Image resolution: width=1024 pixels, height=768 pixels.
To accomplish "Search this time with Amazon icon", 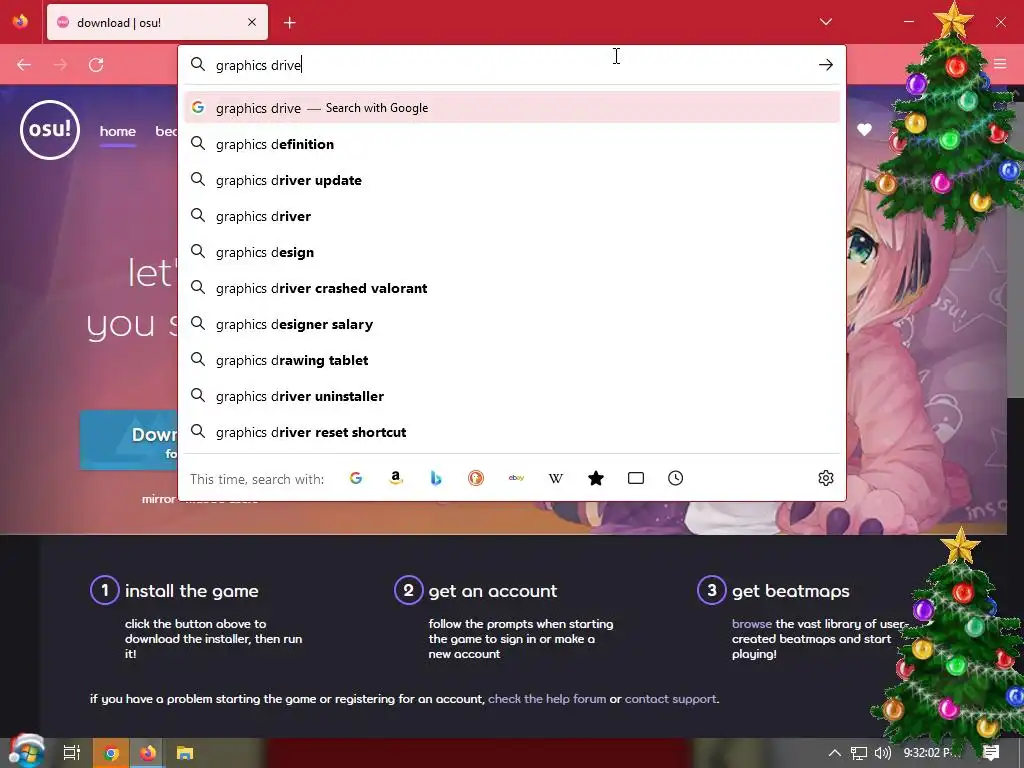I will tap(396, 478).
